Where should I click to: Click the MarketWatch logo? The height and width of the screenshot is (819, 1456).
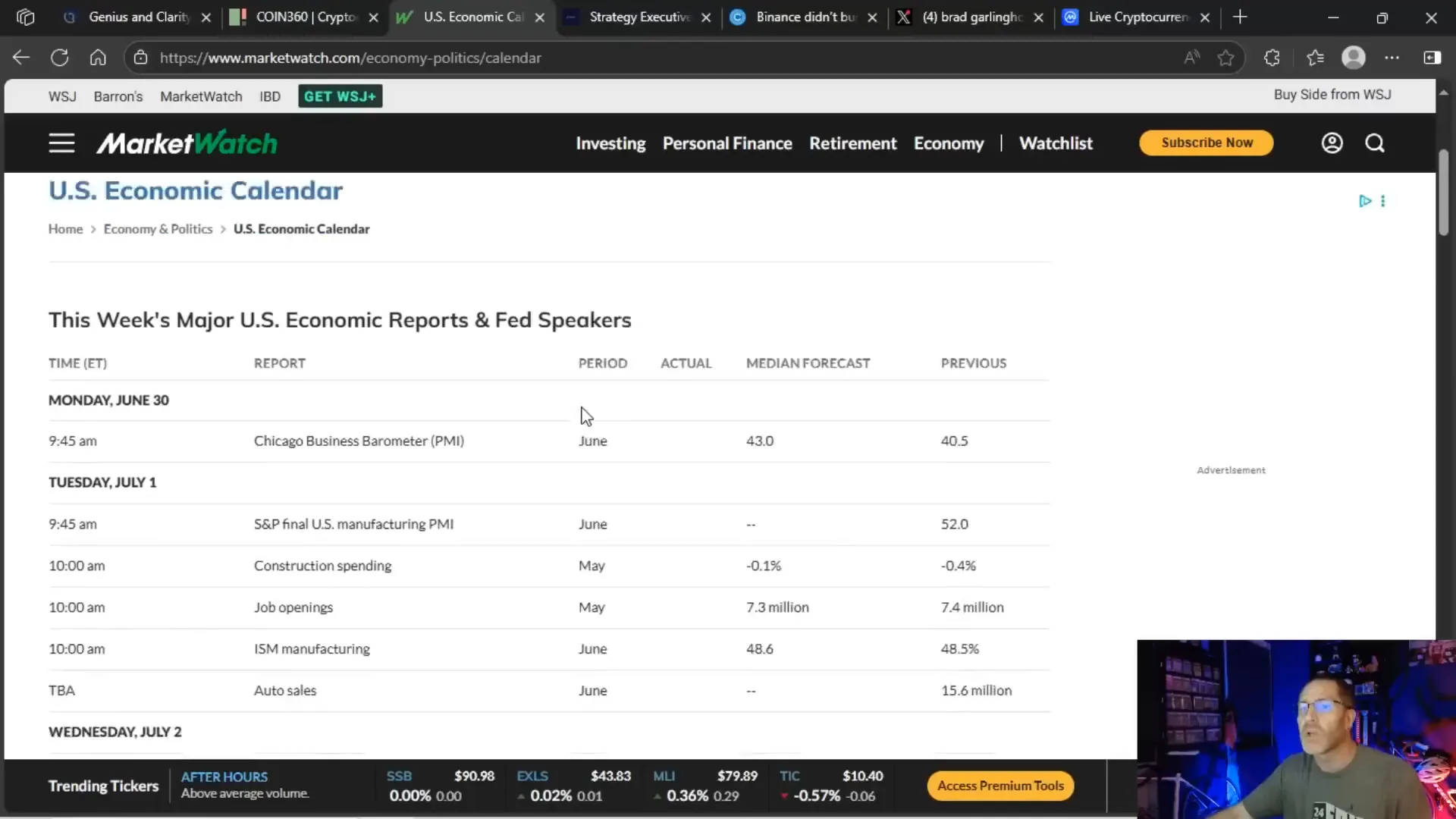[x=187, y=143]
